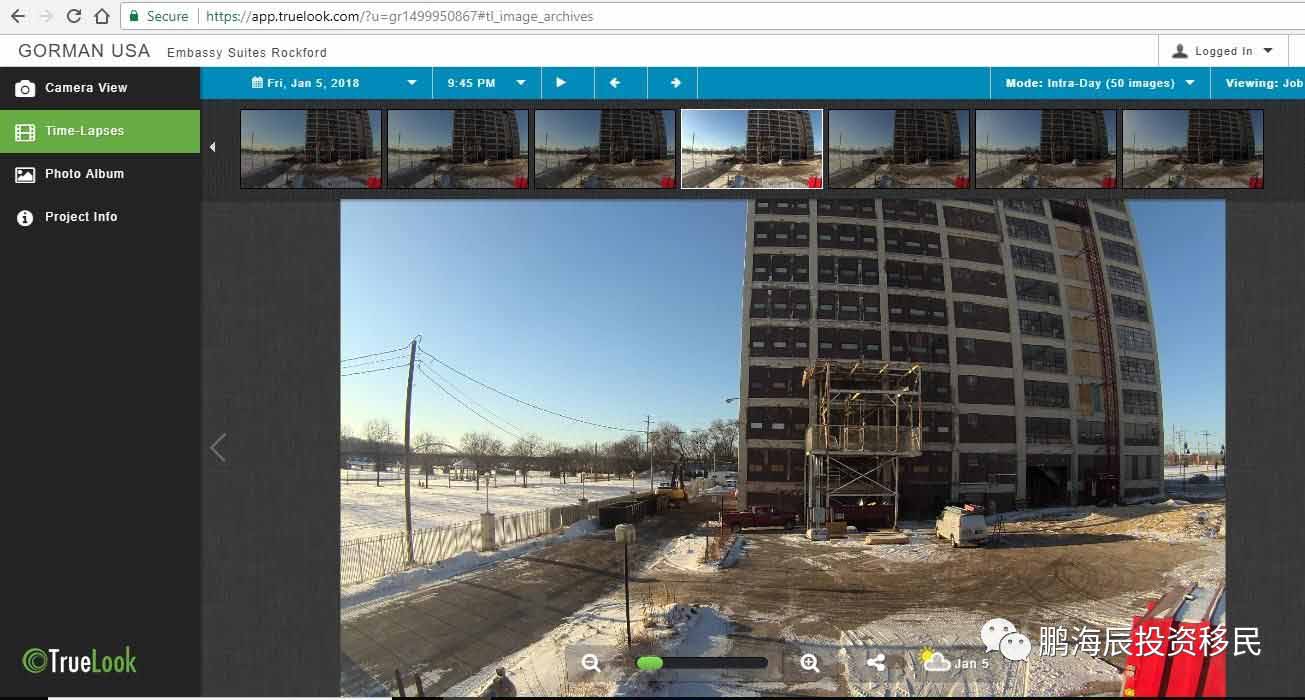This screenshot has width=1305, height=700.
Task: Open the Logged In account dropdown
Action: (1224, 51)
